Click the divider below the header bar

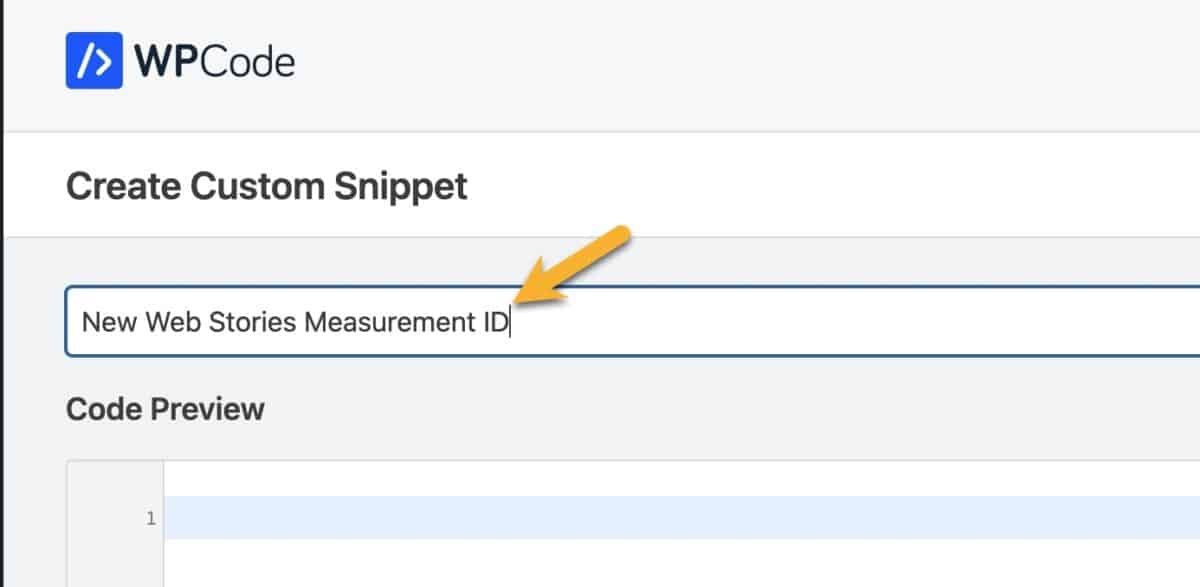click(600, 125)
